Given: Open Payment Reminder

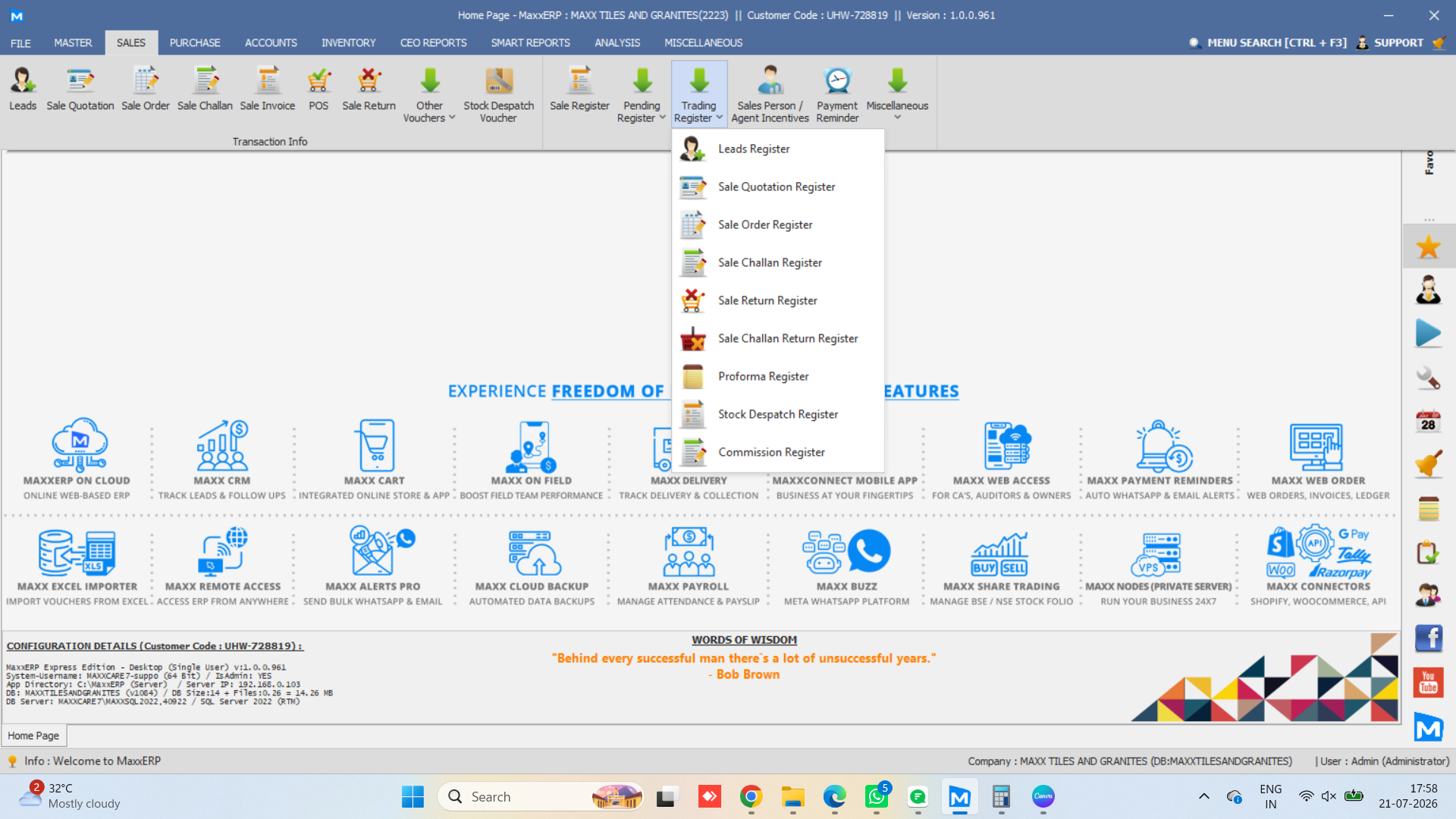Looking at the screenshot, I should click(x=837, y=95).
